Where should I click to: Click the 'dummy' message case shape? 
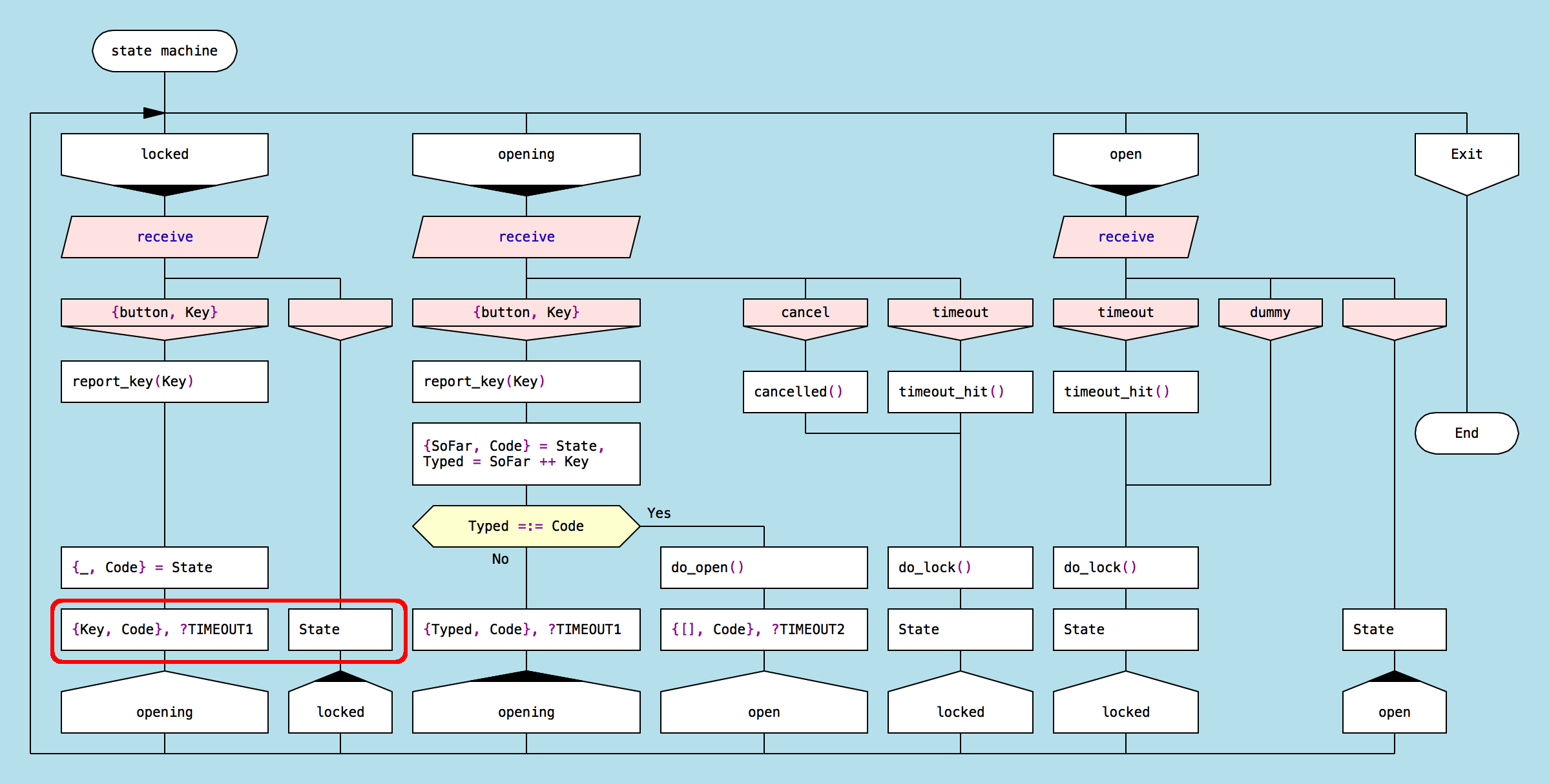1269,313
